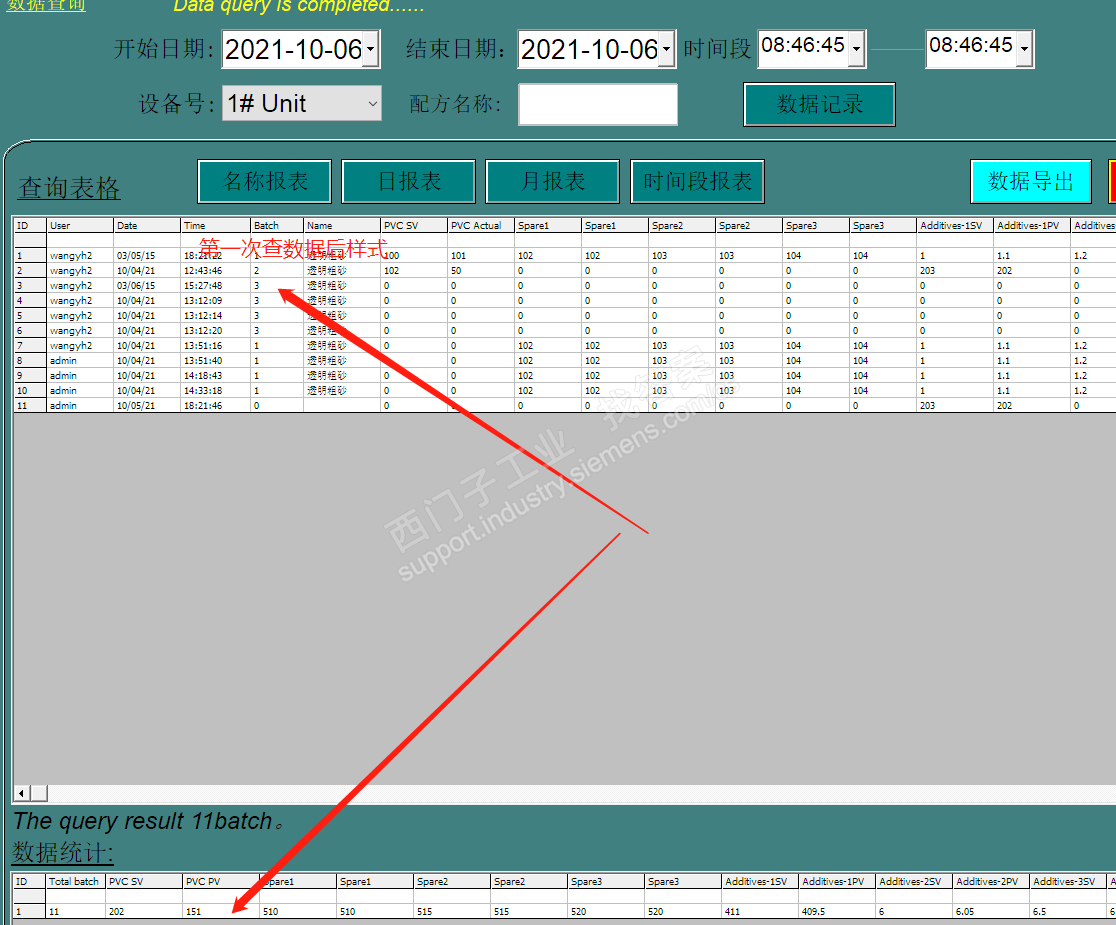
Task: Click the PVC Actual column header
Action: click(x=480, y=226)
